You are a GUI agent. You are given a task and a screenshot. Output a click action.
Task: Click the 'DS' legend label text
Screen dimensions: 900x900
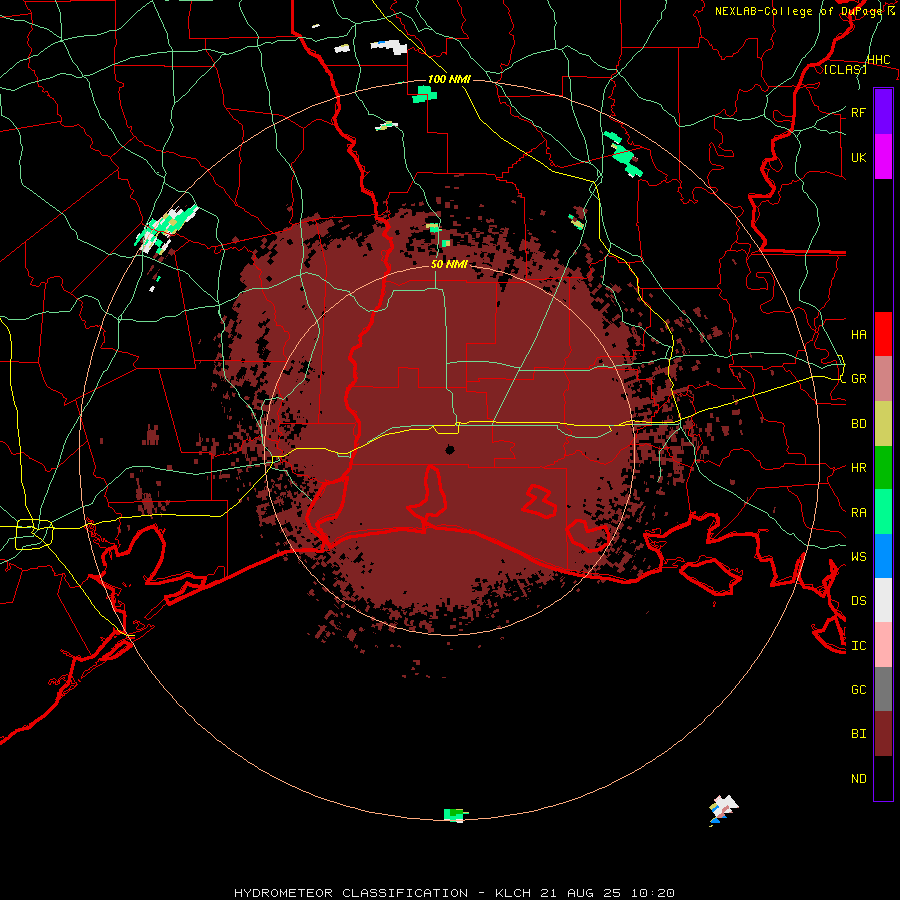pyautogui.click(x=859, y=600)
